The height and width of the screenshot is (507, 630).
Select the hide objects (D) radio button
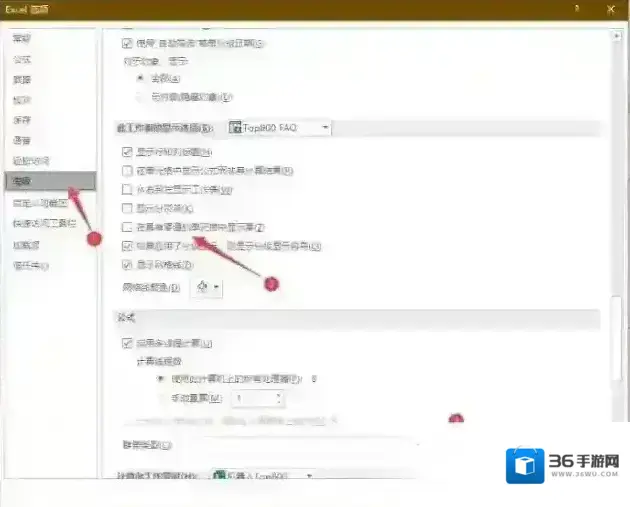pos(140,97)
